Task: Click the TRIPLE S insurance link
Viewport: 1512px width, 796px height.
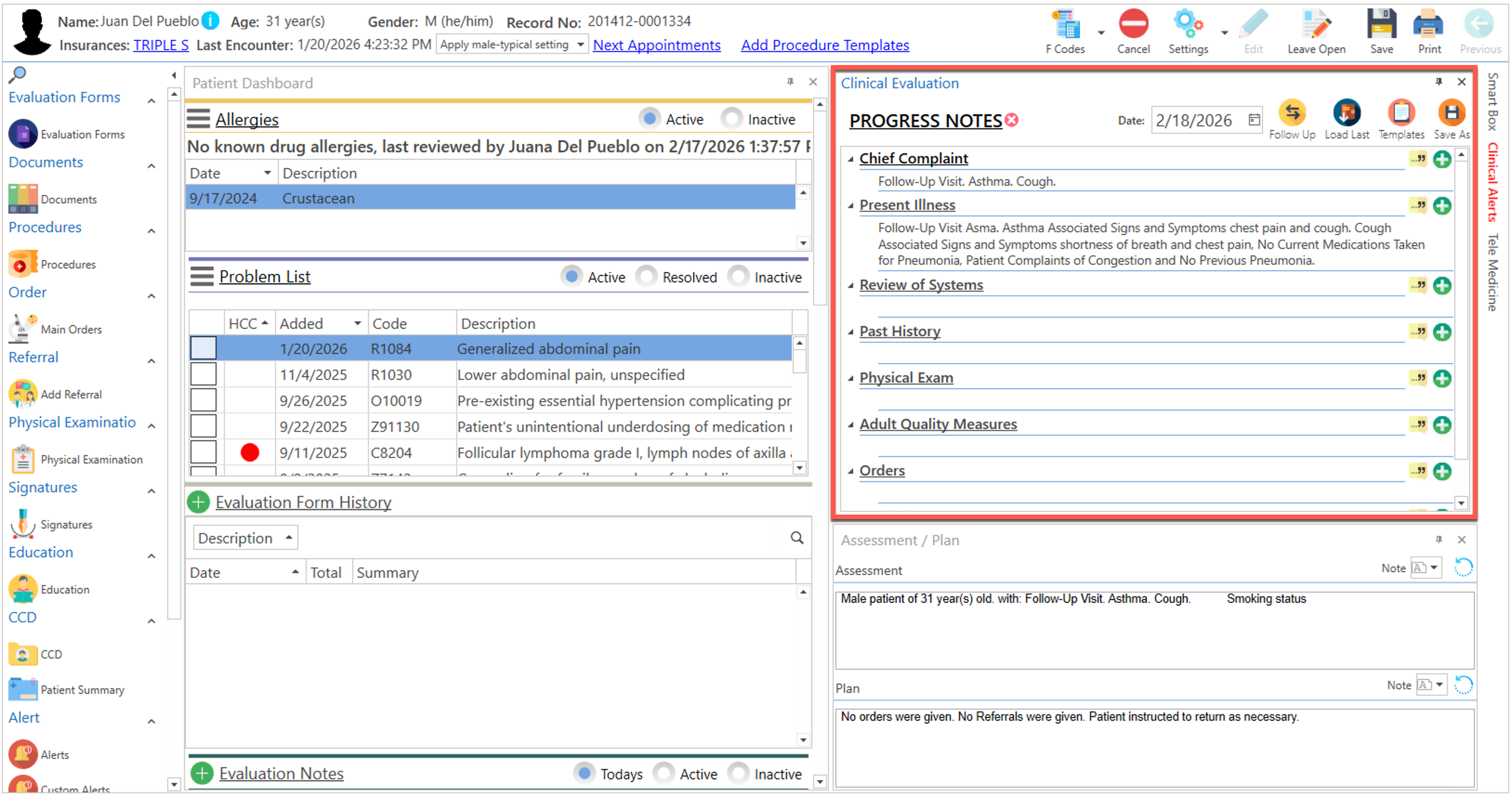Action: [x=160, y=45]
